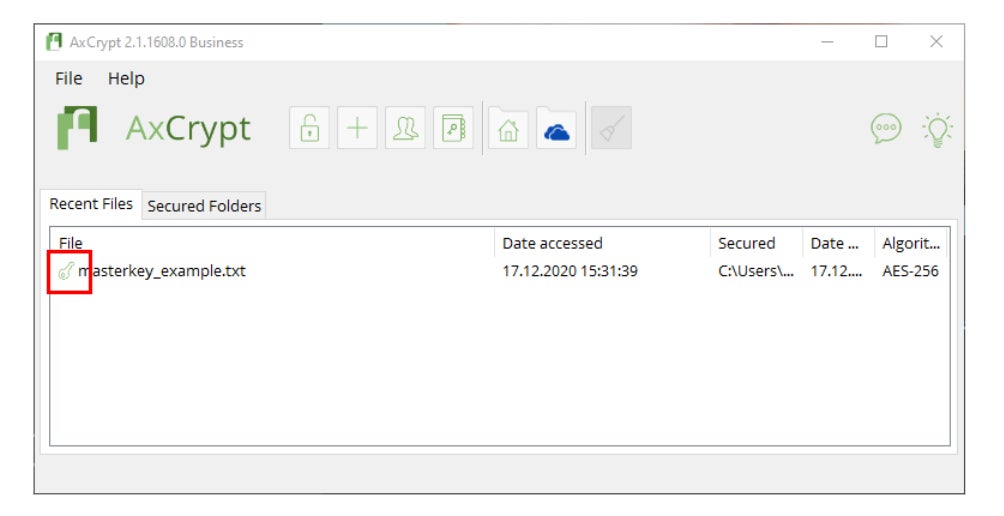1004x516 pixels.
Task: Click the C:\Users\... secured path cell
Action: pyautogui.click(x=756, y=271)
